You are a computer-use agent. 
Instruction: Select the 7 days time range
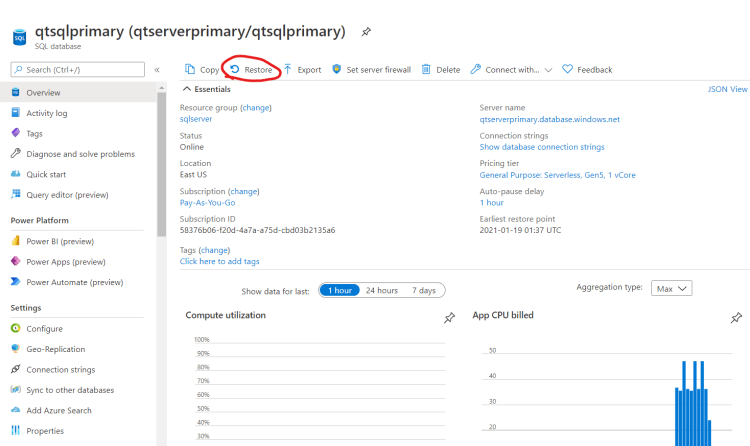(424, 290)
